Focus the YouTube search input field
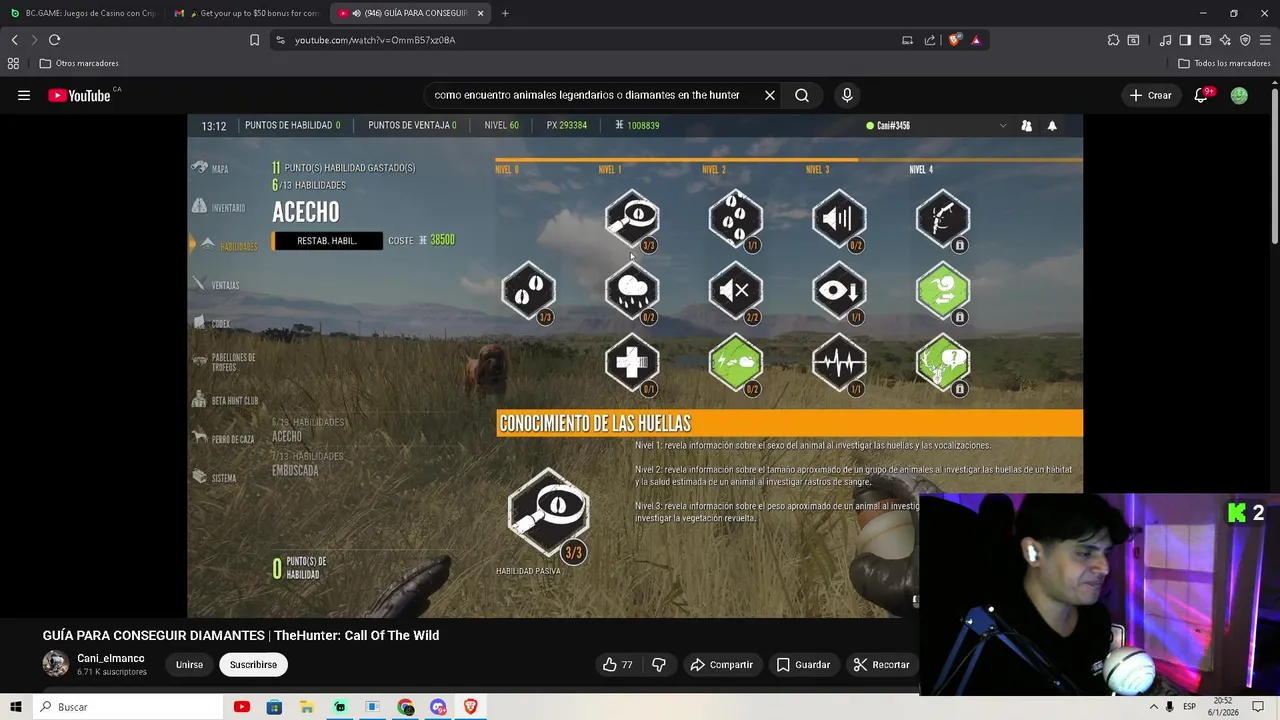Image resolution: width=1280 pixels, height=720 pixels. (590, 95)
